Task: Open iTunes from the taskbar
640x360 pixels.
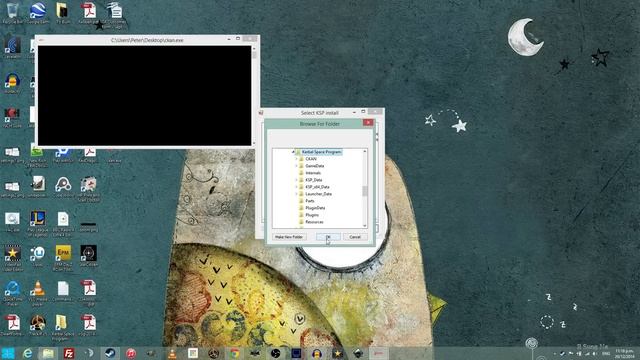Action: (131, 353)
